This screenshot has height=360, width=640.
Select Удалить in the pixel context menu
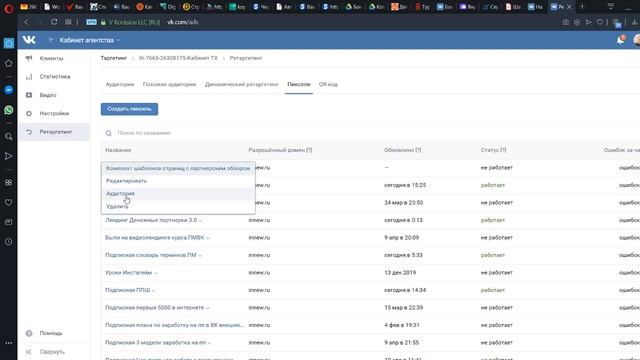coord(178,207)
